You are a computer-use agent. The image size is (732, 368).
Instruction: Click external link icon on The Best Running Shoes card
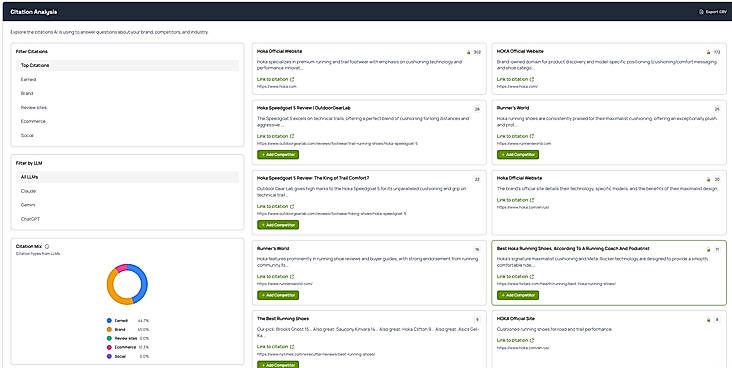292,347
